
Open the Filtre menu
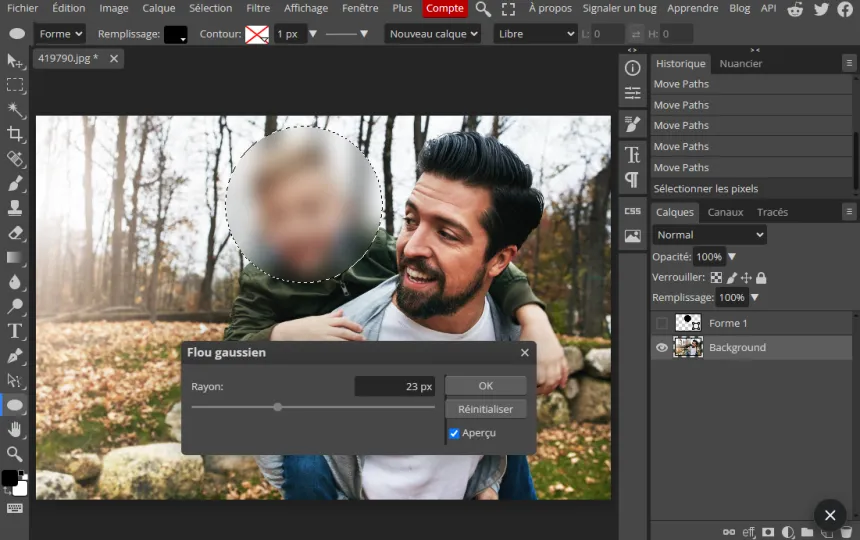[x=258, y=8]
